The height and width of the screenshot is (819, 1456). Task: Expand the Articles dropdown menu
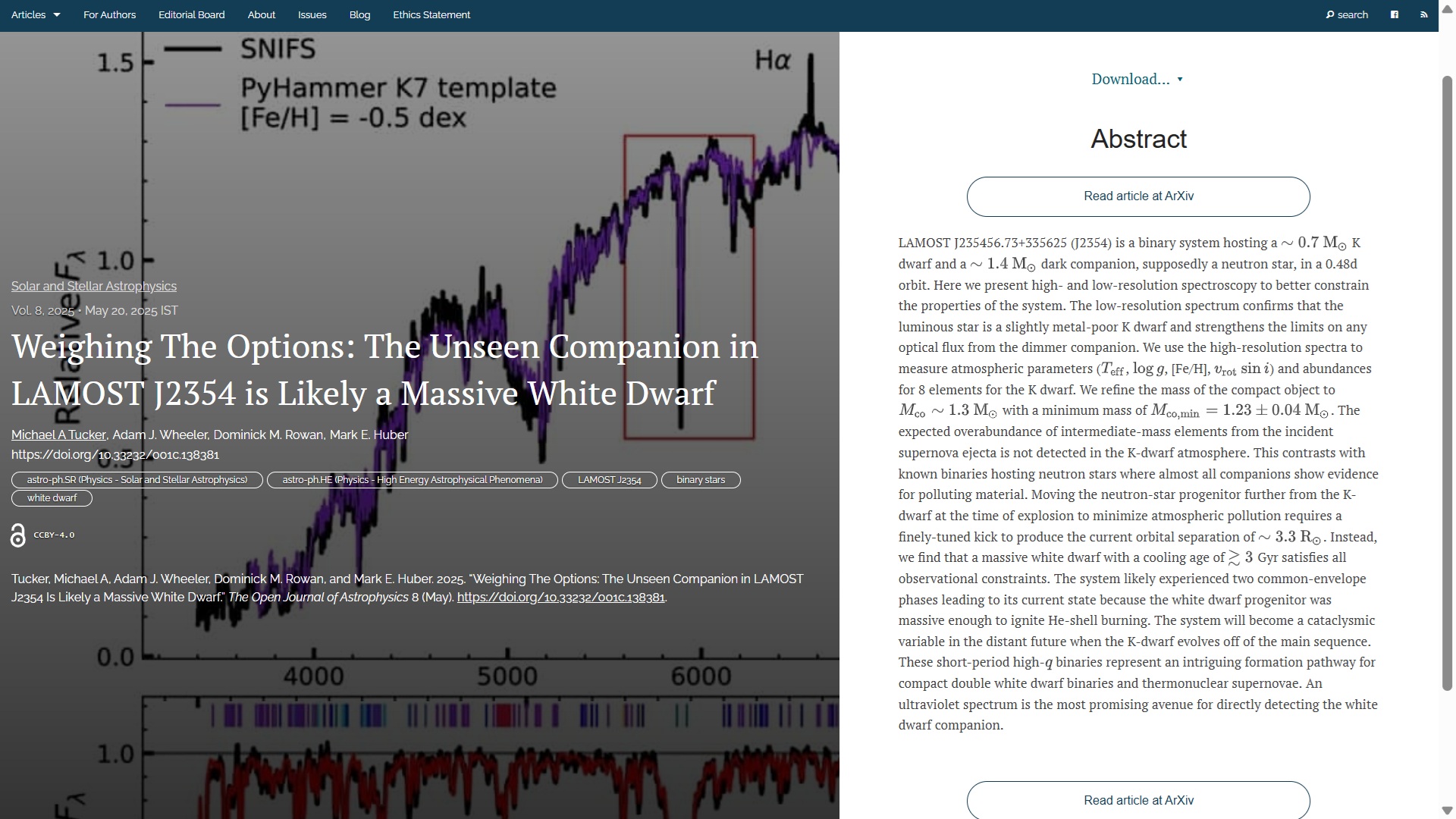tap(36, 14)
